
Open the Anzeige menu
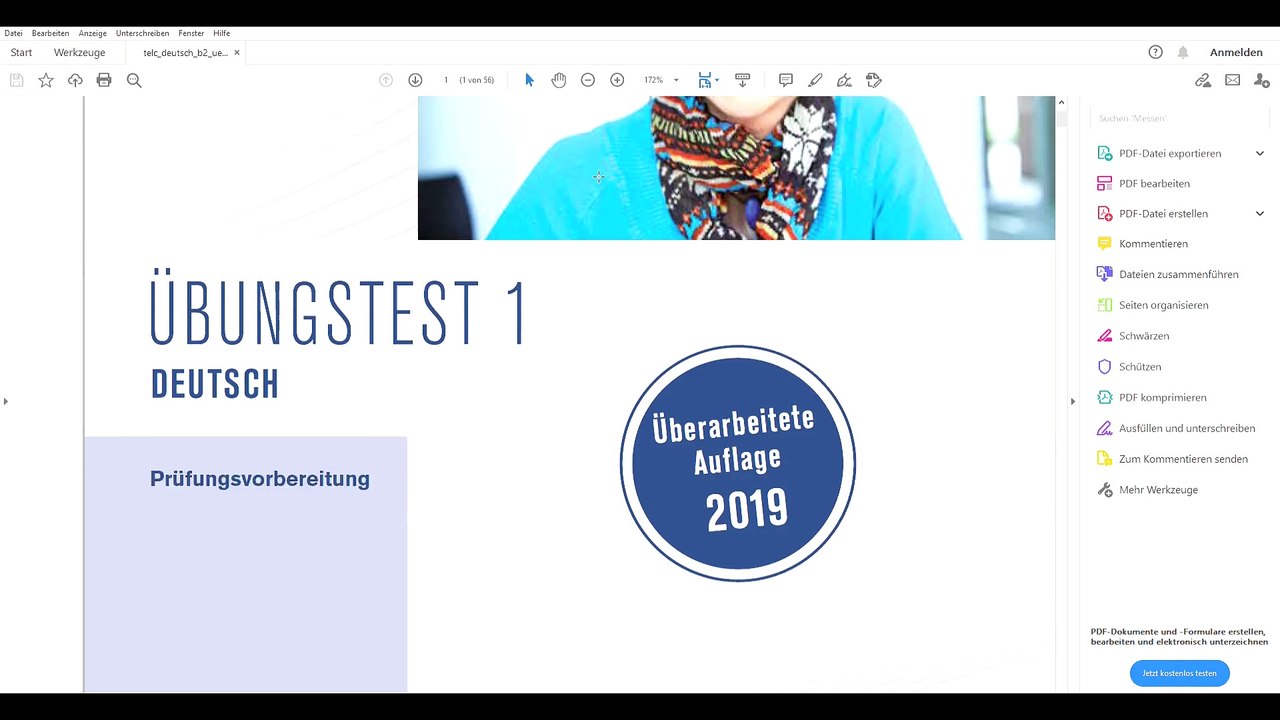(x=92, y=33)
